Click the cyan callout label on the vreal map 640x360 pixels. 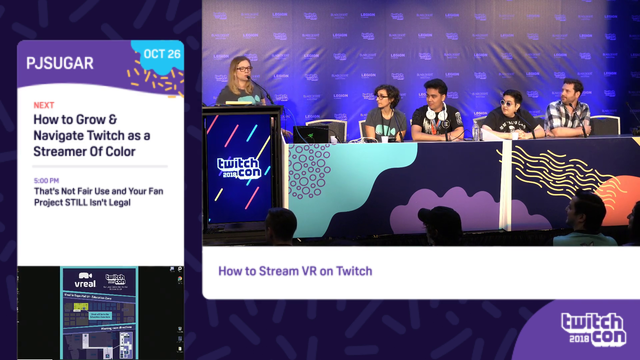pyautogui.click(x=100, y=316)
